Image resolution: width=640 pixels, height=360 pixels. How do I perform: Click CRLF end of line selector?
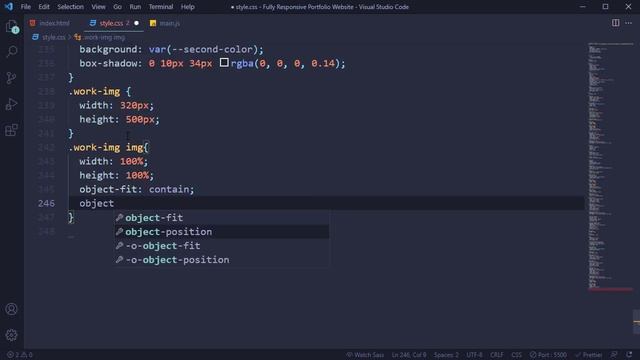(497, 355)
